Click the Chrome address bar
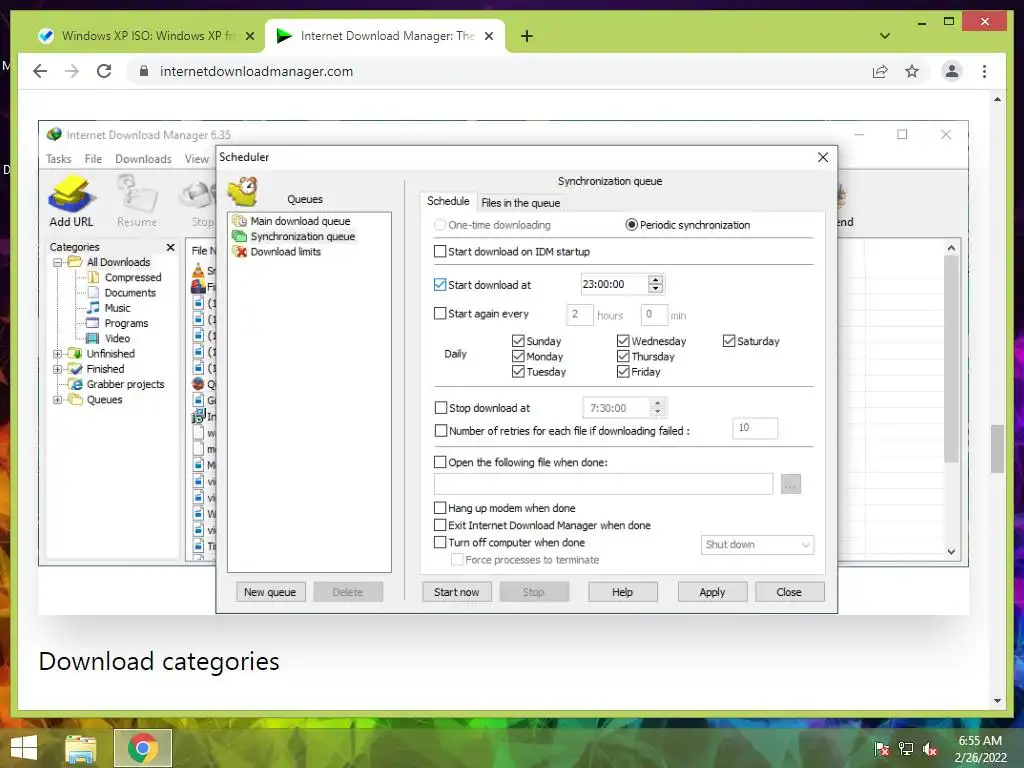 496,71
